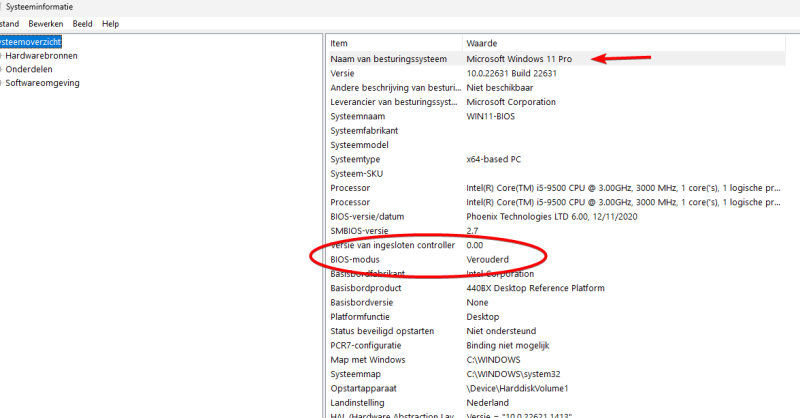
Task: Click the value '440BX Desktop Reference Platform'
Action: [x=535, y=288]
